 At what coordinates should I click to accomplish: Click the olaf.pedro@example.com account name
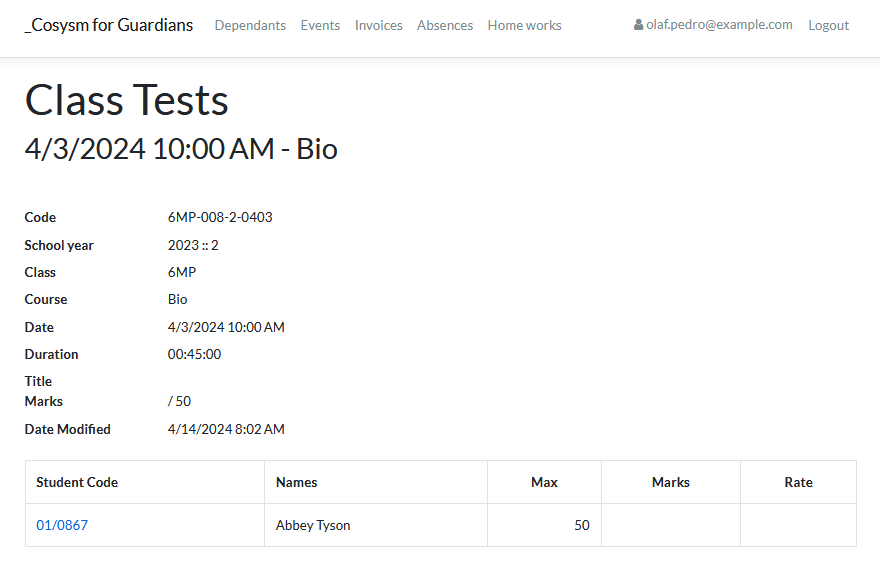(718, 25)
